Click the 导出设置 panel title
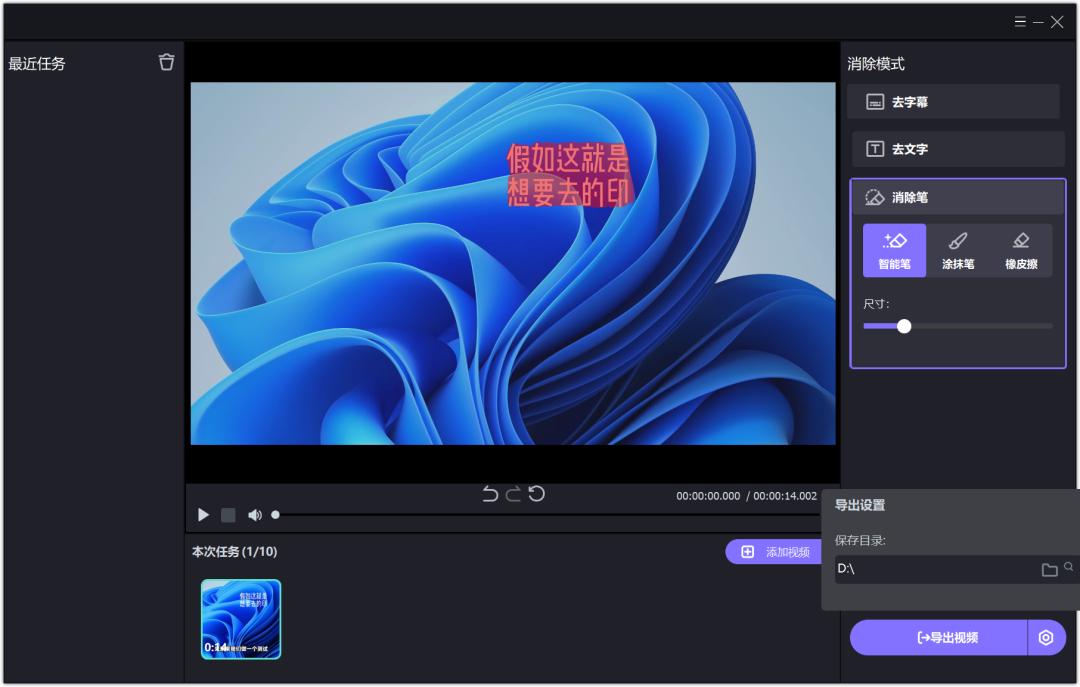Viewport: 1080px width, 687px height. (x=860, y=505)
